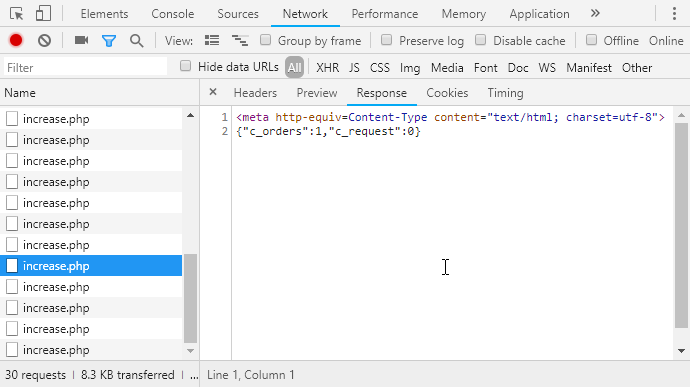Filter requests by Media
Screen dimensions: 690x387
(x=447, y=68)
